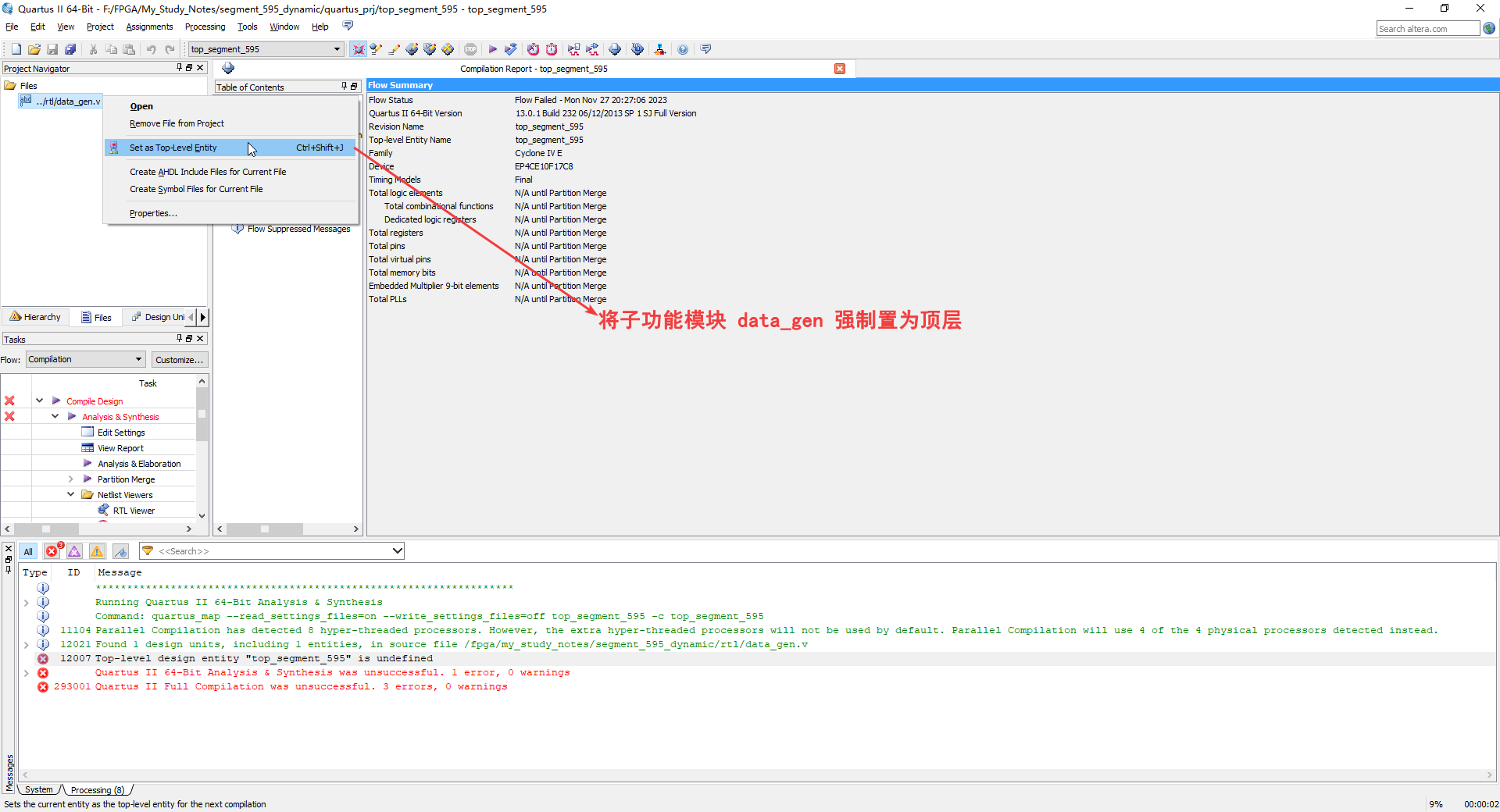Click the messages horizontal scrollbar

tap(757, 775)
